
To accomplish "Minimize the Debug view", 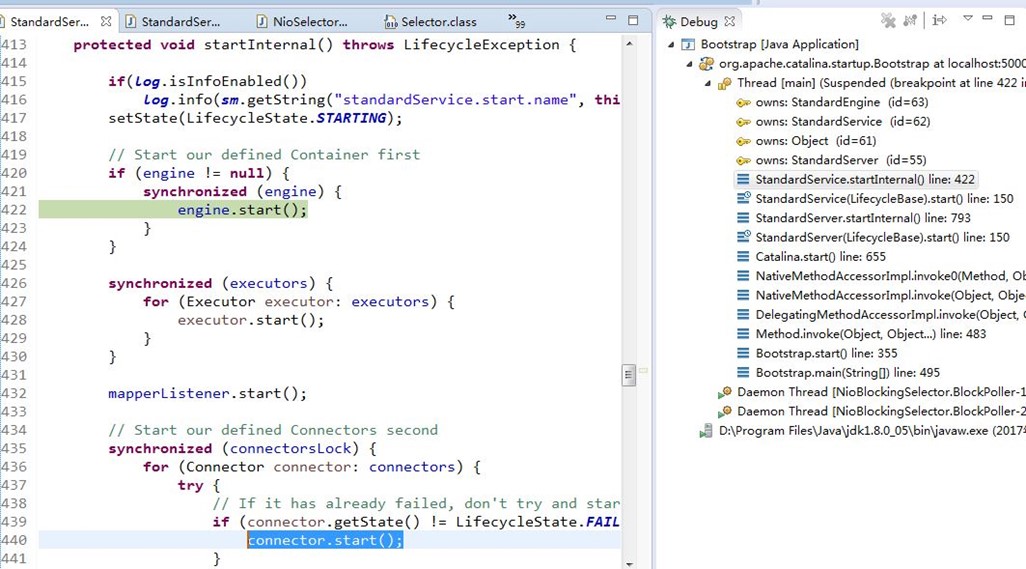I will (987, 18).
